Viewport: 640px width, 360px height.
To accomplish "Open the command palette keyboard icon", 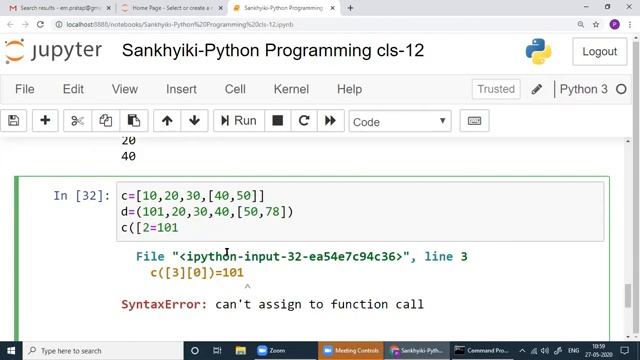I will 474,121.
